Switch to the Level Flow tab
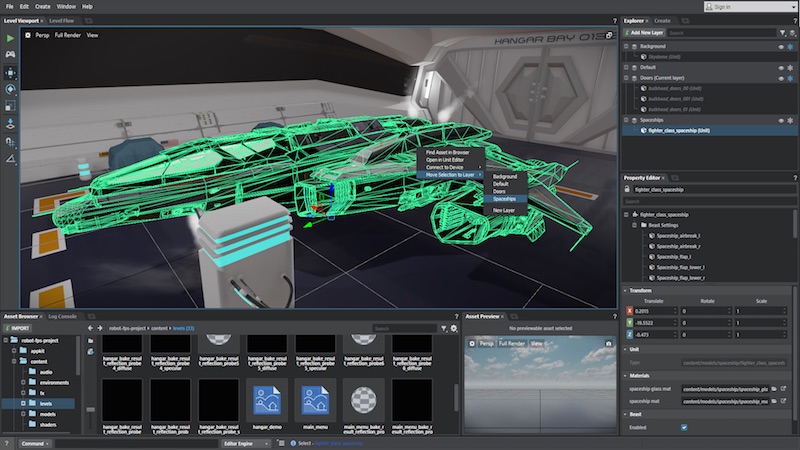Image resolution: width=800 pixels, height=450 pixels. pos(62,21)
